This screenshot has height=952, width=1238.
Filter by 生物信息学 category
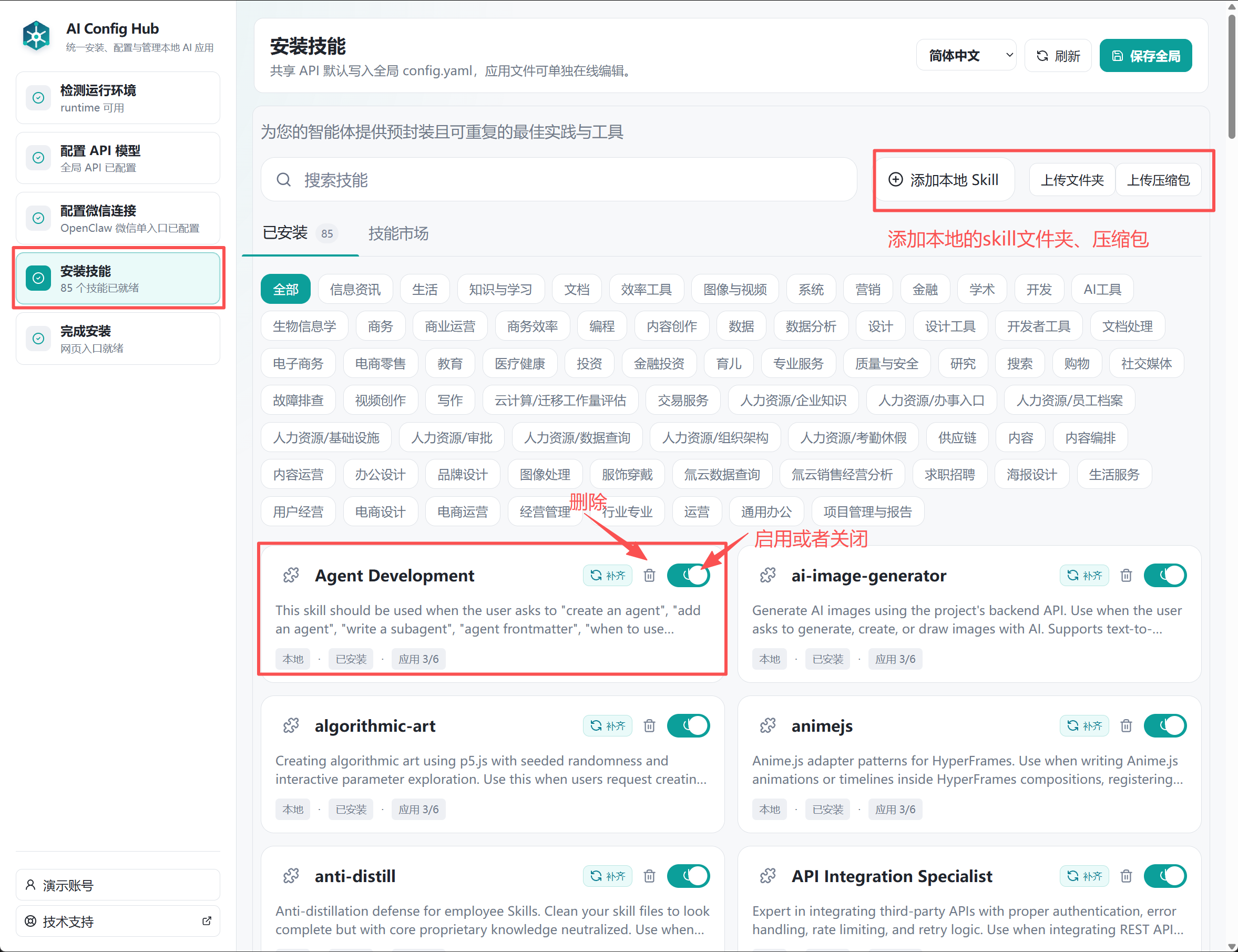[304, 326]
